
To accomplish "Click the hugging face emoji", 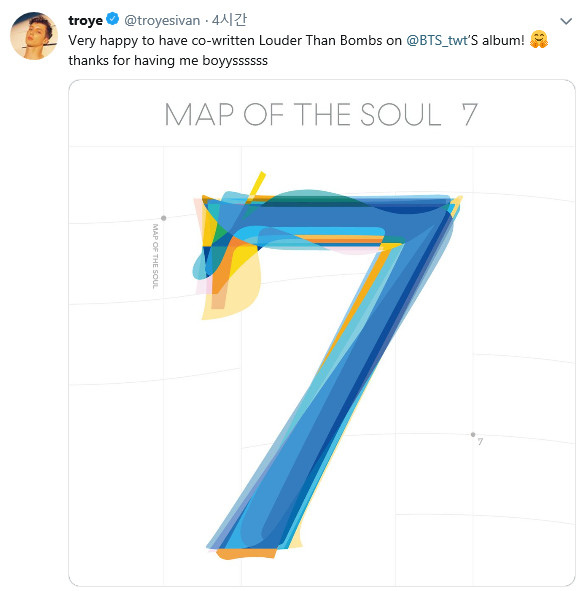I will pyautogui.click(x=539, y=40).
